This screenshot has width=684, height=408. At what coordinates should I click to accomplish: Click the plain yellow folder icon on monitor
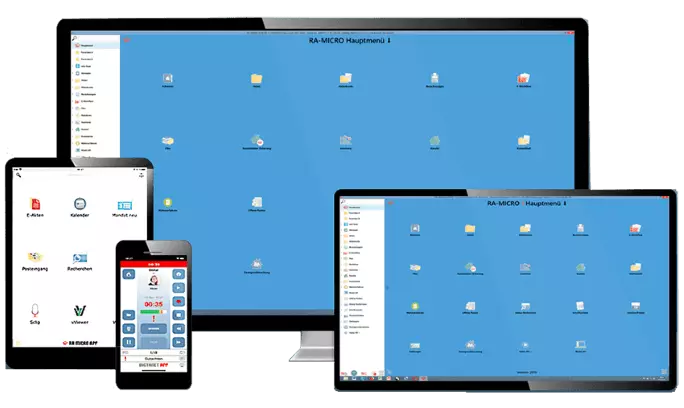coord(256,79)
